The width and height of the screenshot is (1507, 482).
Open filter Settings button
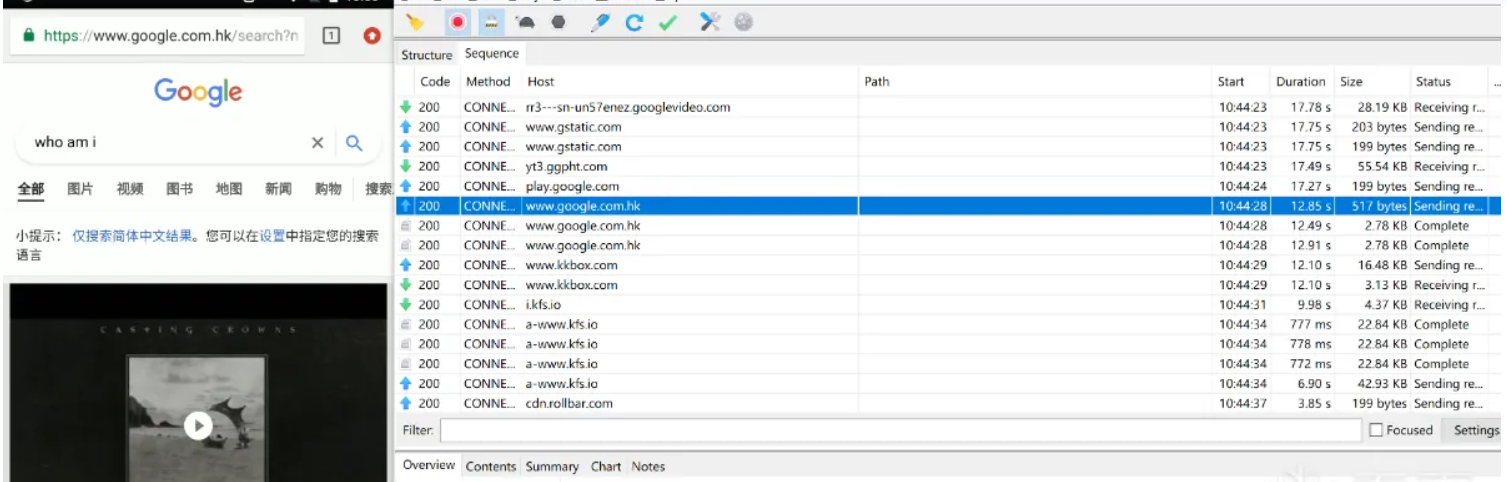coord(1475,430)
